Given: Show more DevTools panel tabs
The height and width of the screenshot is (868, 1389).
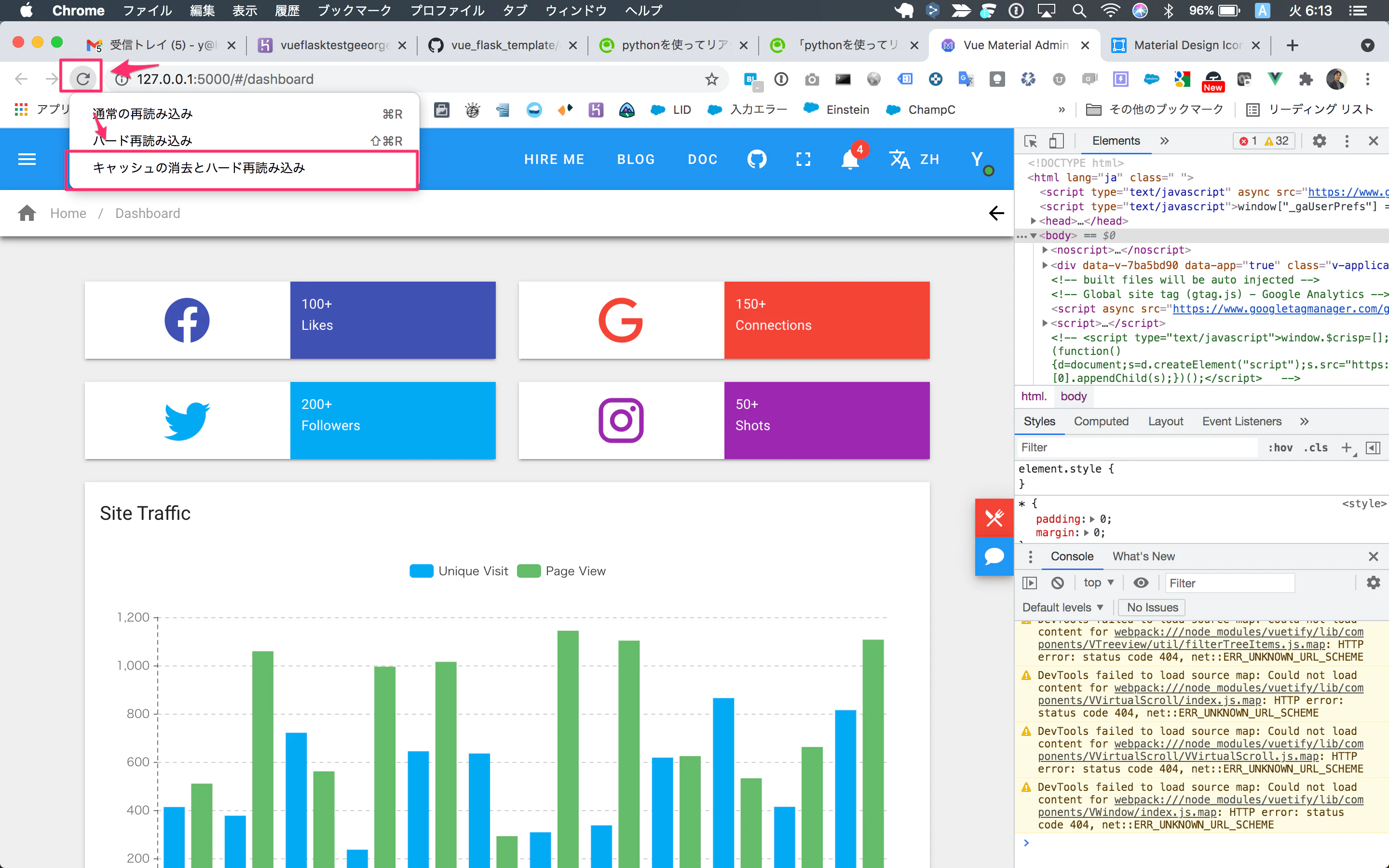Looking at the screenshot, I should tap(1164, 141).
